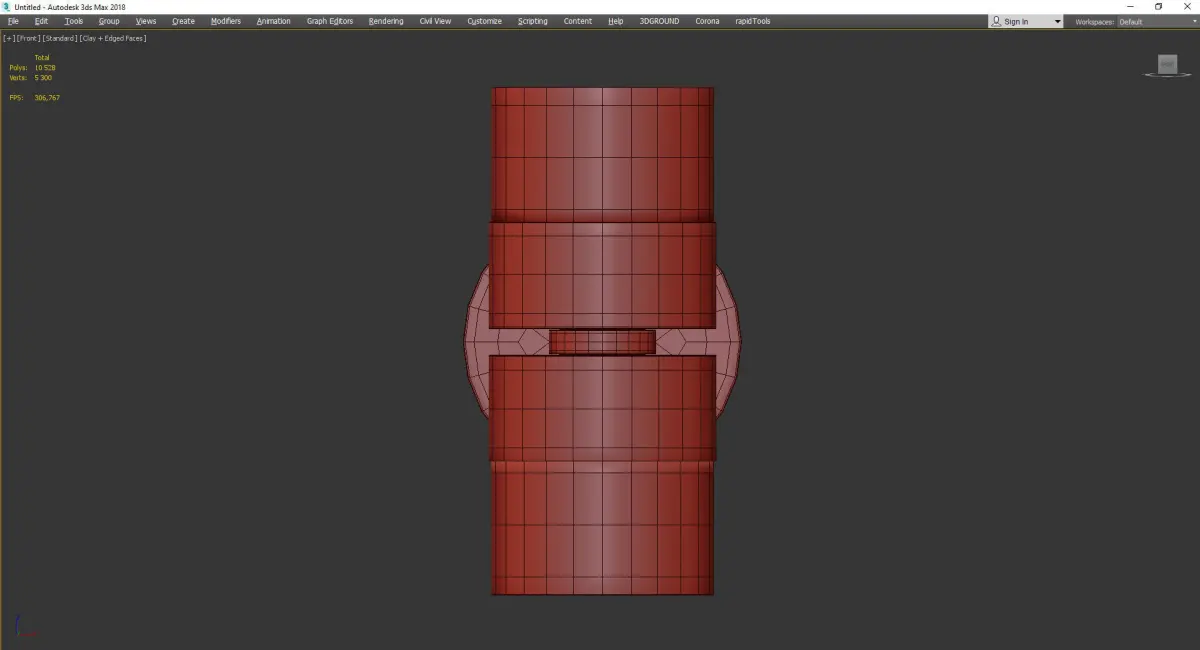
Task: Open the Civil View menu
Action: pos(435,21)
